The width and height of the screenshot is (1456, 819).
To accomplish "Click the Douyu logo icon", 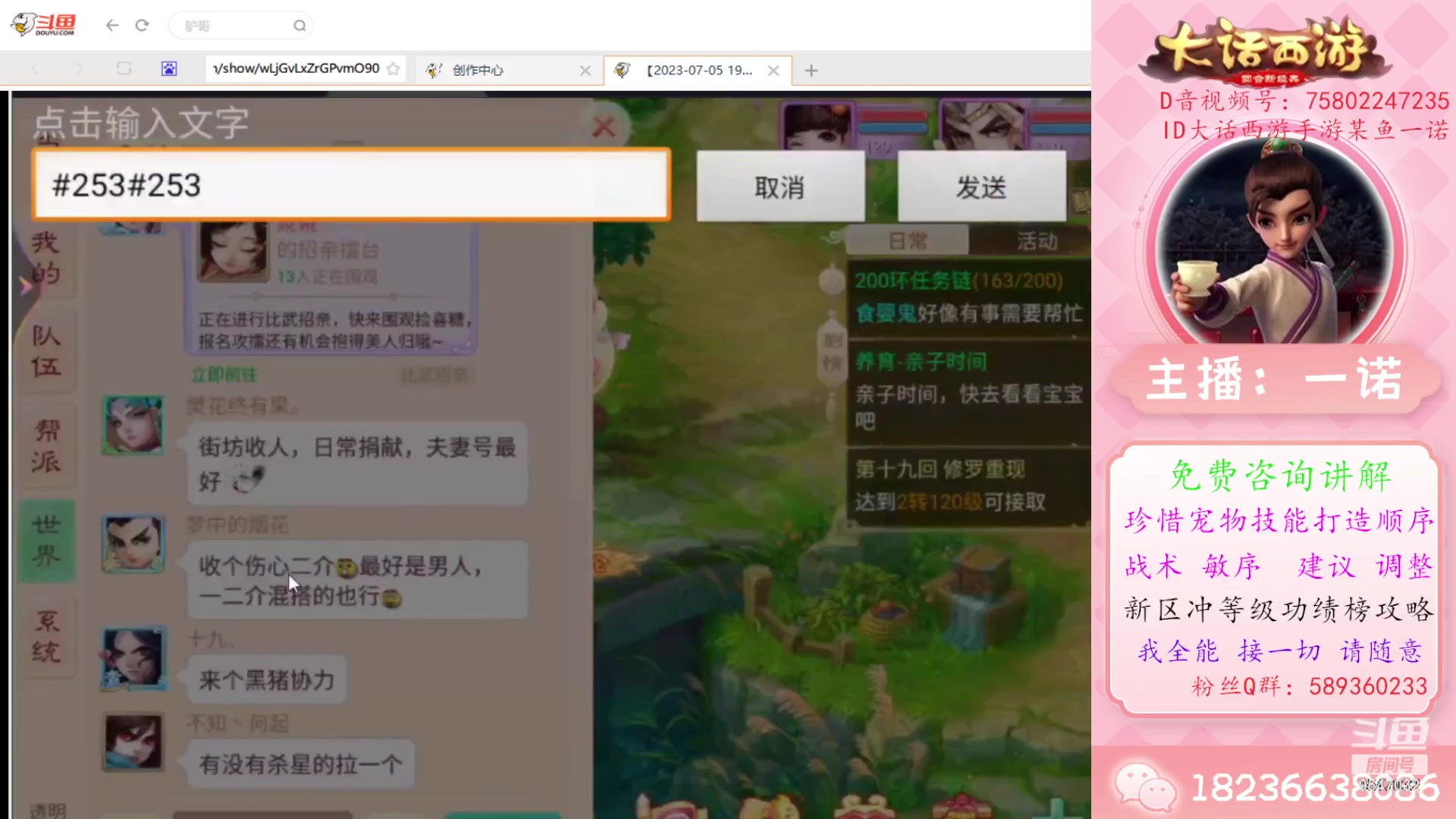I will (44, 25).
